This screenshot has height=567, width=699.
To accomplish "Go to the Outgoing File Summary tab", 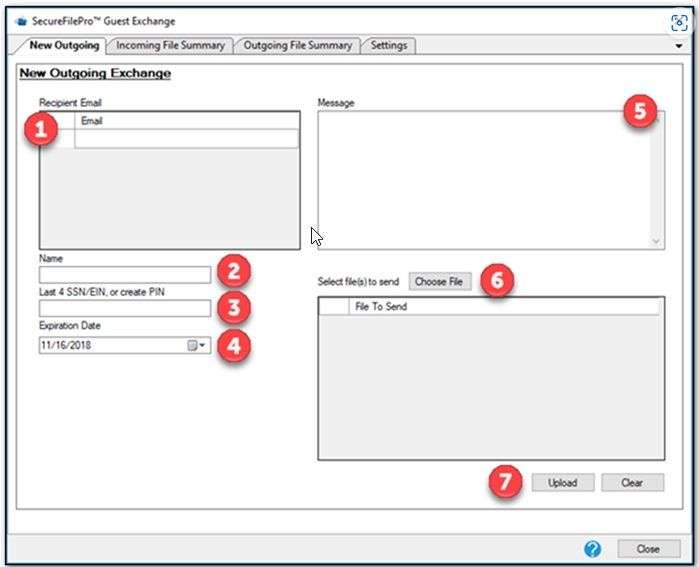I will [298, 45].
